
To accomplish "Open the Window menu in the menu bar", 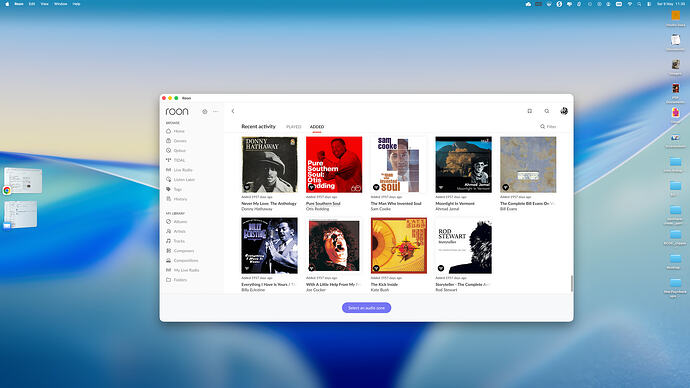I will 61,4.
